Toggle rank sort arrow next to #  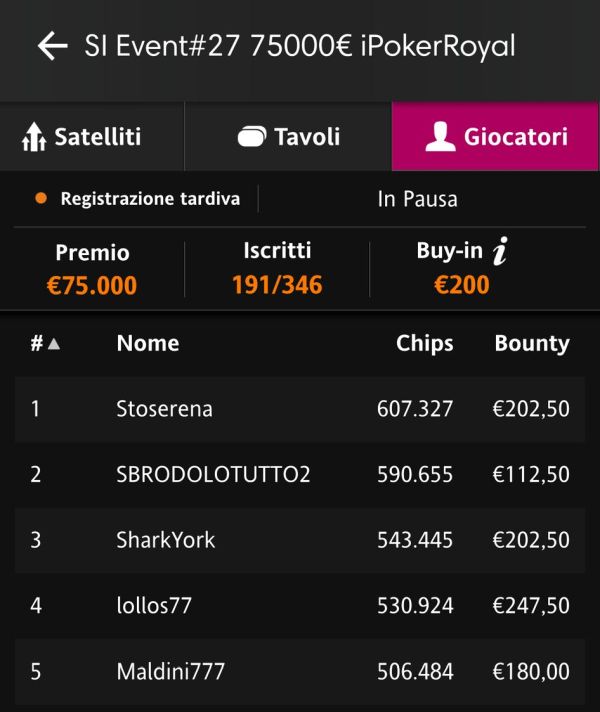click(x=54, y=344)
